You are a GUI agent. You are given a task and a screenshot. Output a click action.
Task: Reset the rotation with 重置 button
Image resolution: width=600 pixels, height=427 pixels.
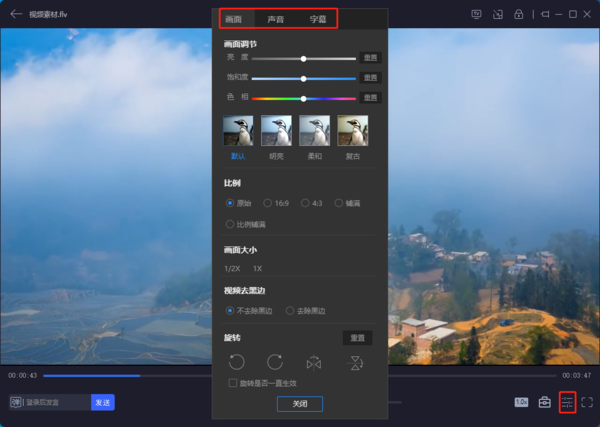[357, 338]
